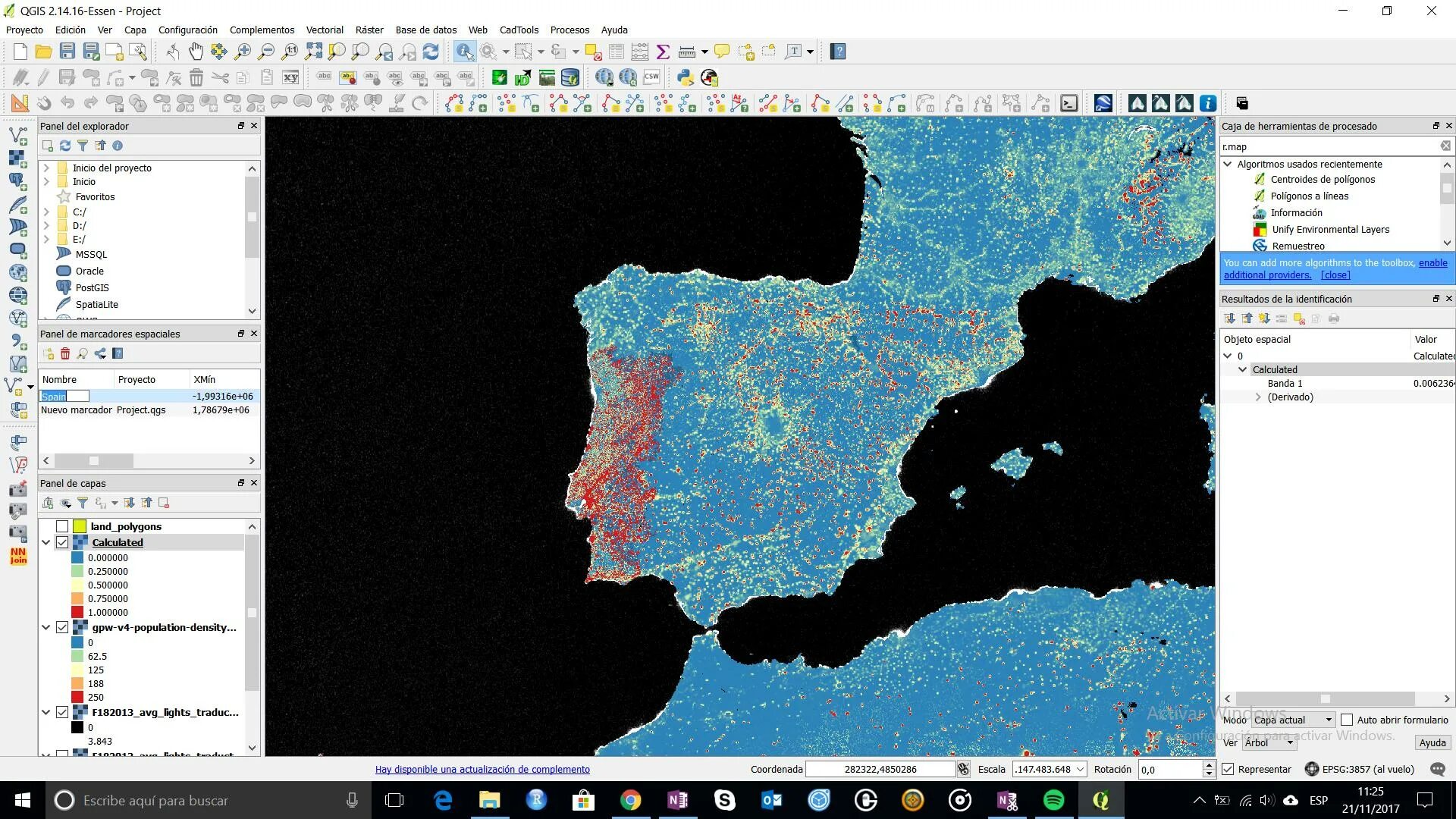This screenshot has width=1456, height=819.
Task: Click the red 1.000000 legend swatch
Action: [x=77, y=612]
